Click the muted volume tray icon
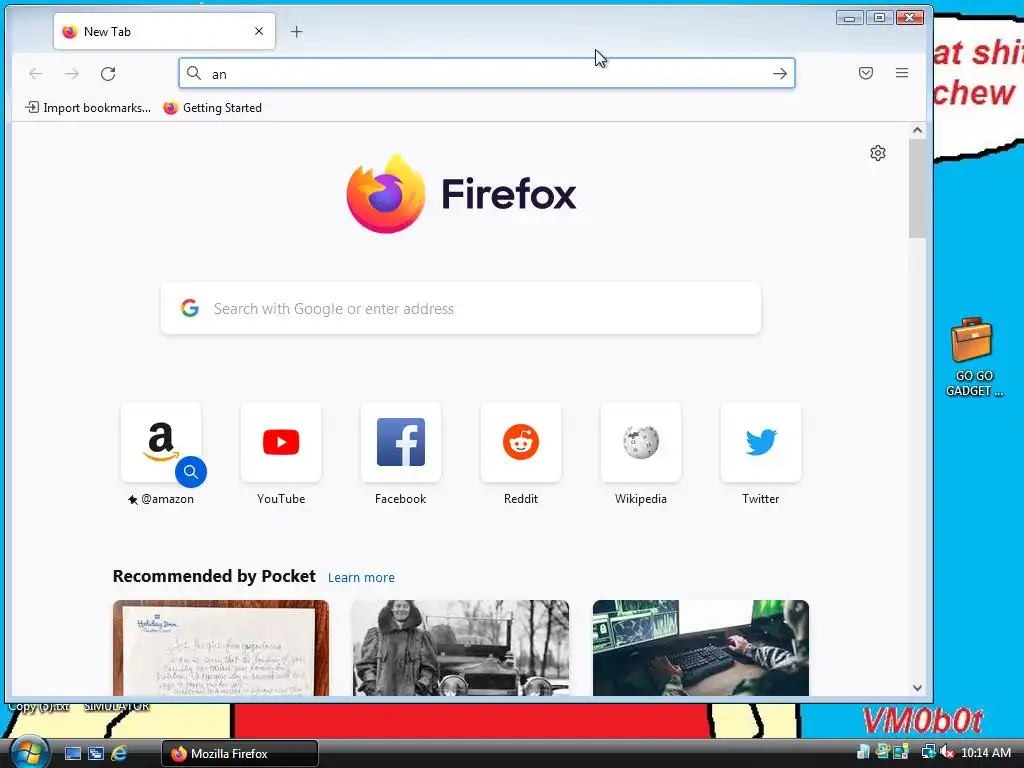1024x768 pixels. pyautogui.click(x=947, y=753)
